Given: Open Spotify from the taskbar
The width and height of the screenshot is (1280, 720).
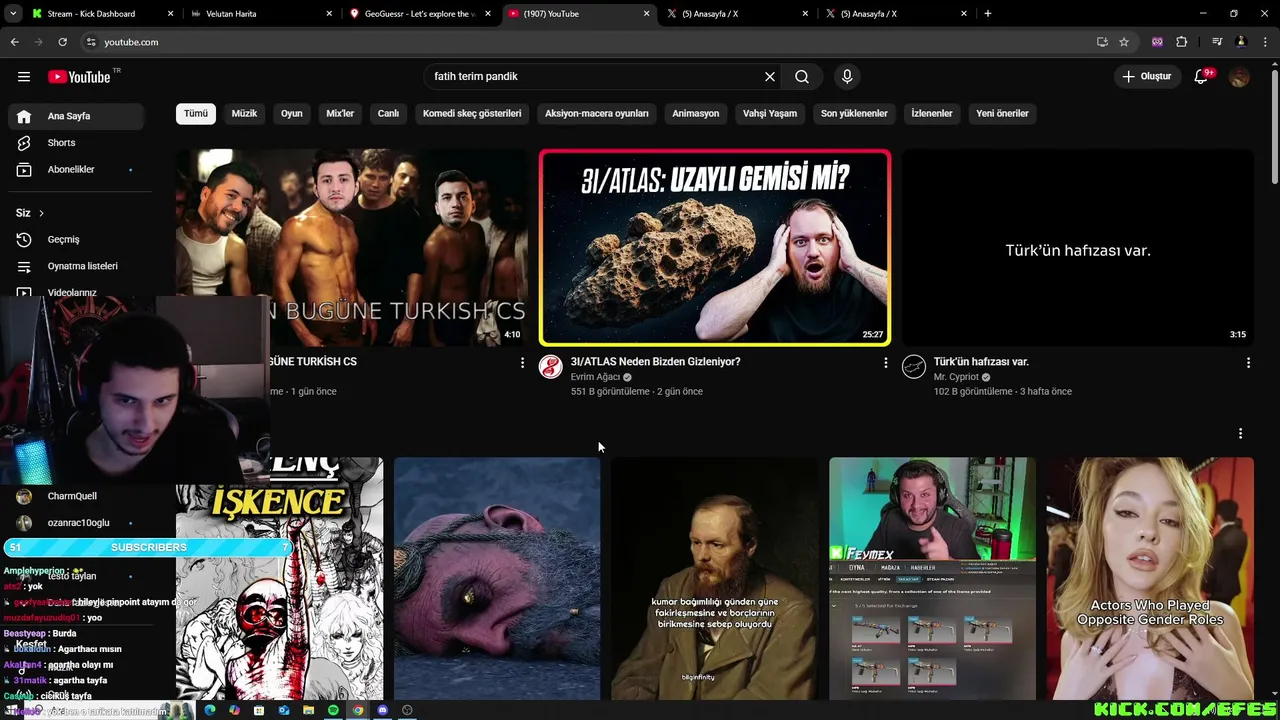Looking at the screenshot, I should point(333,710).
